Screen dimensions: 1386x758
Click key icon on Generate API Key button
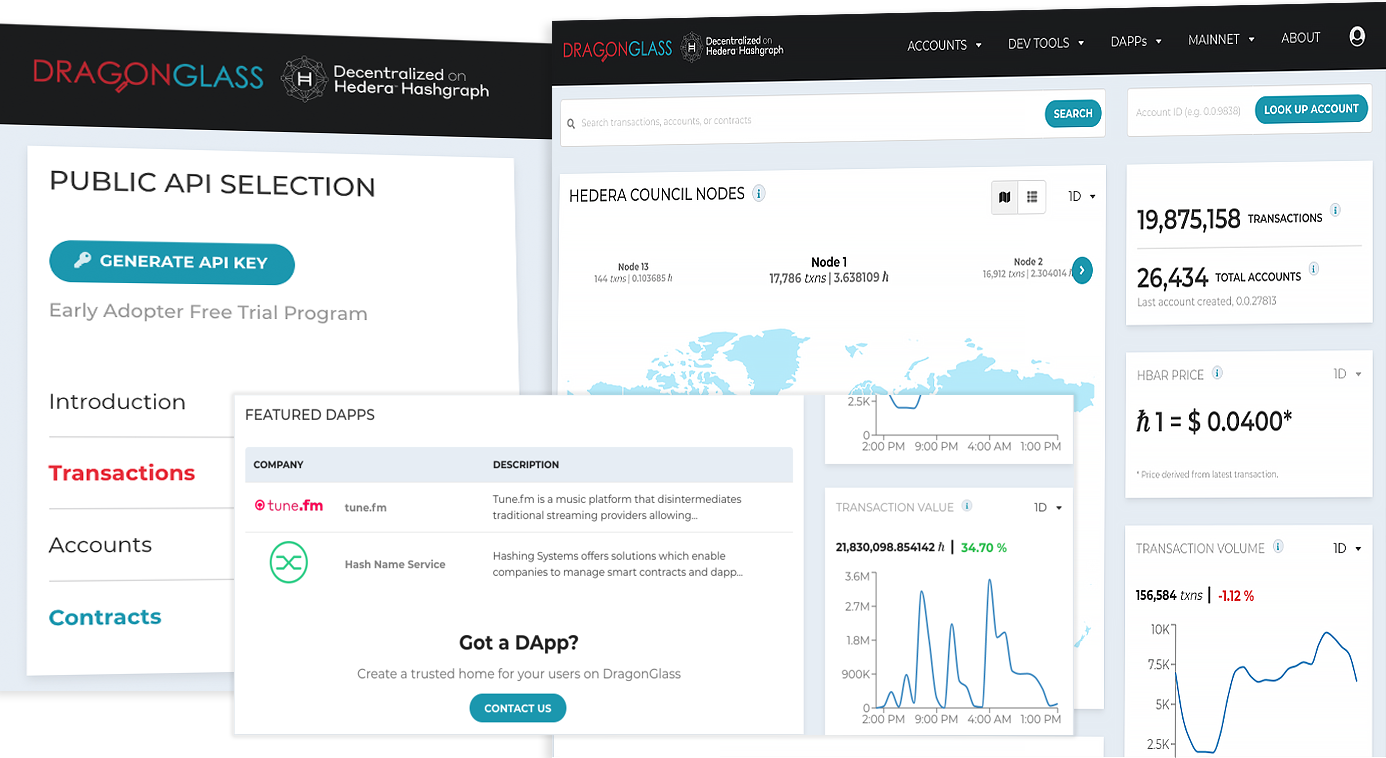pyautogui.click(x=82, y=261)
